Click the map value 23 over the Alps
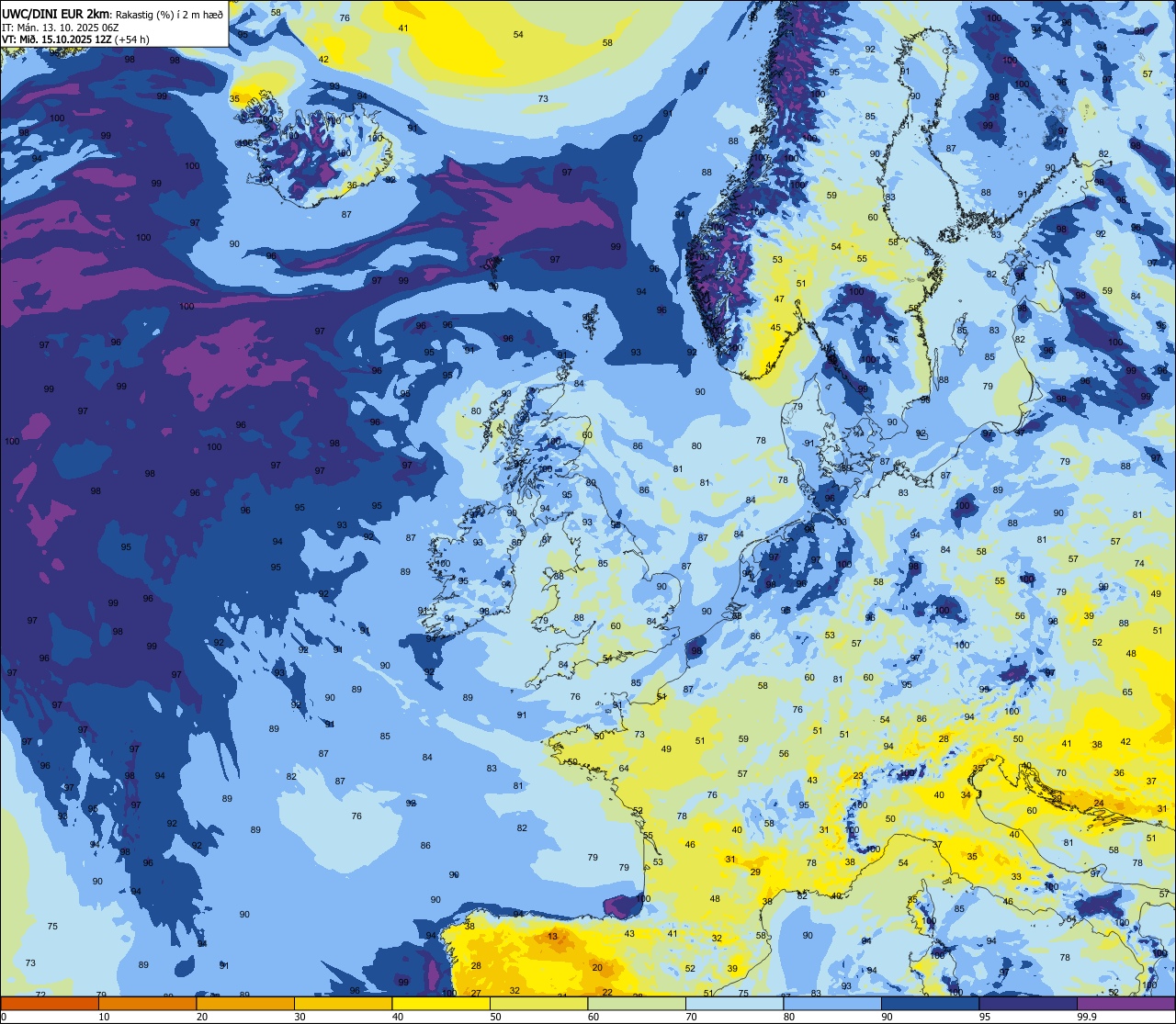The image size is (1176, 1024). click(858, 776)
